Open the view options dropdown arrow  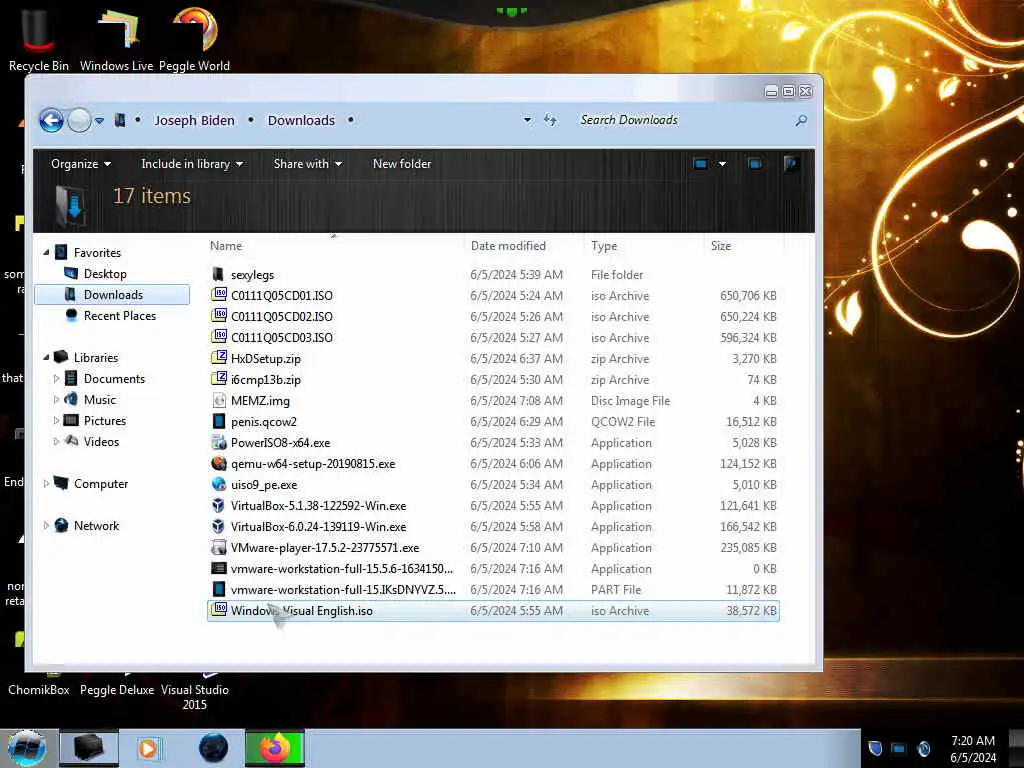[x=722, y=164]
